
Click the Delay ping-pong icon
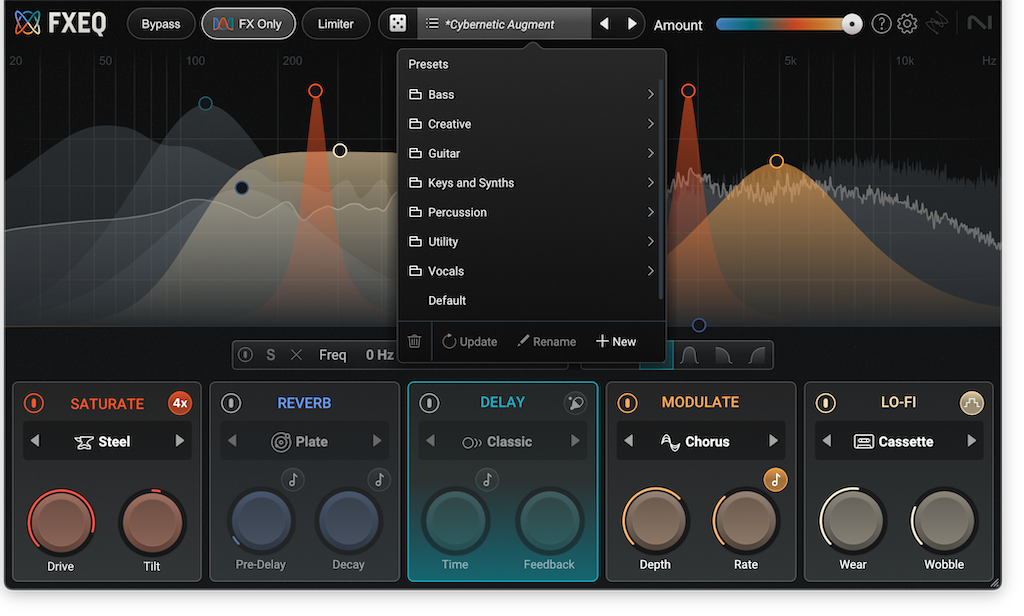pos(575,402)
